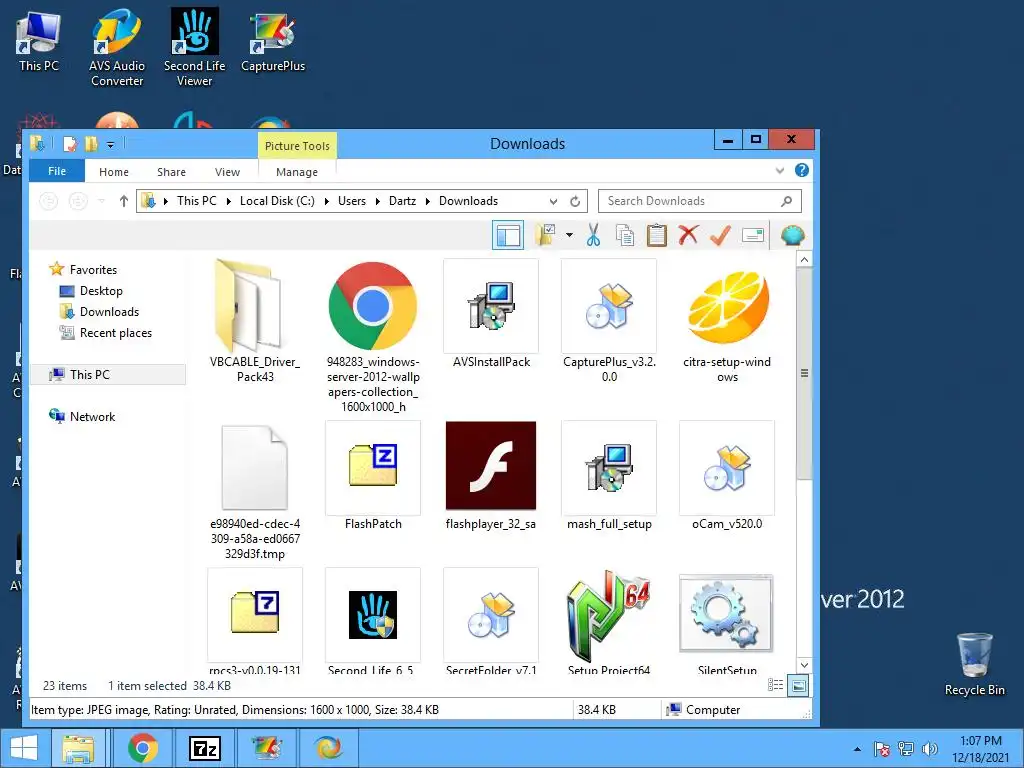Click the red X Delete icon
Image resolution: width=1024 pixels, height=768 pixels.
(688, 235)
